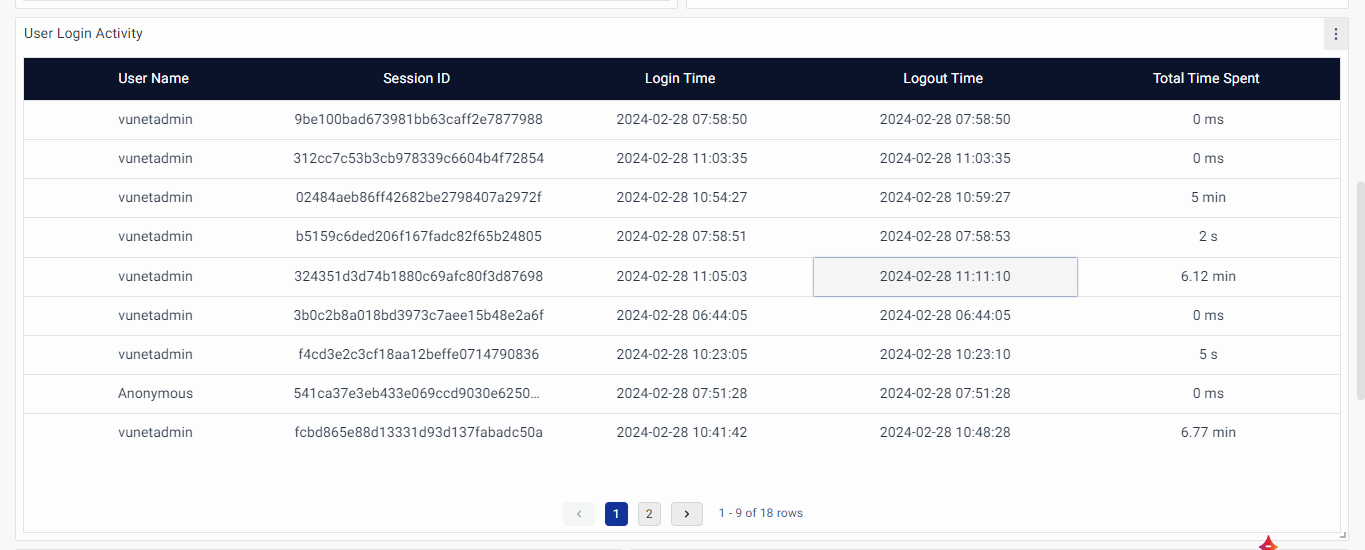Click the User Login Activity panel title

83,34
